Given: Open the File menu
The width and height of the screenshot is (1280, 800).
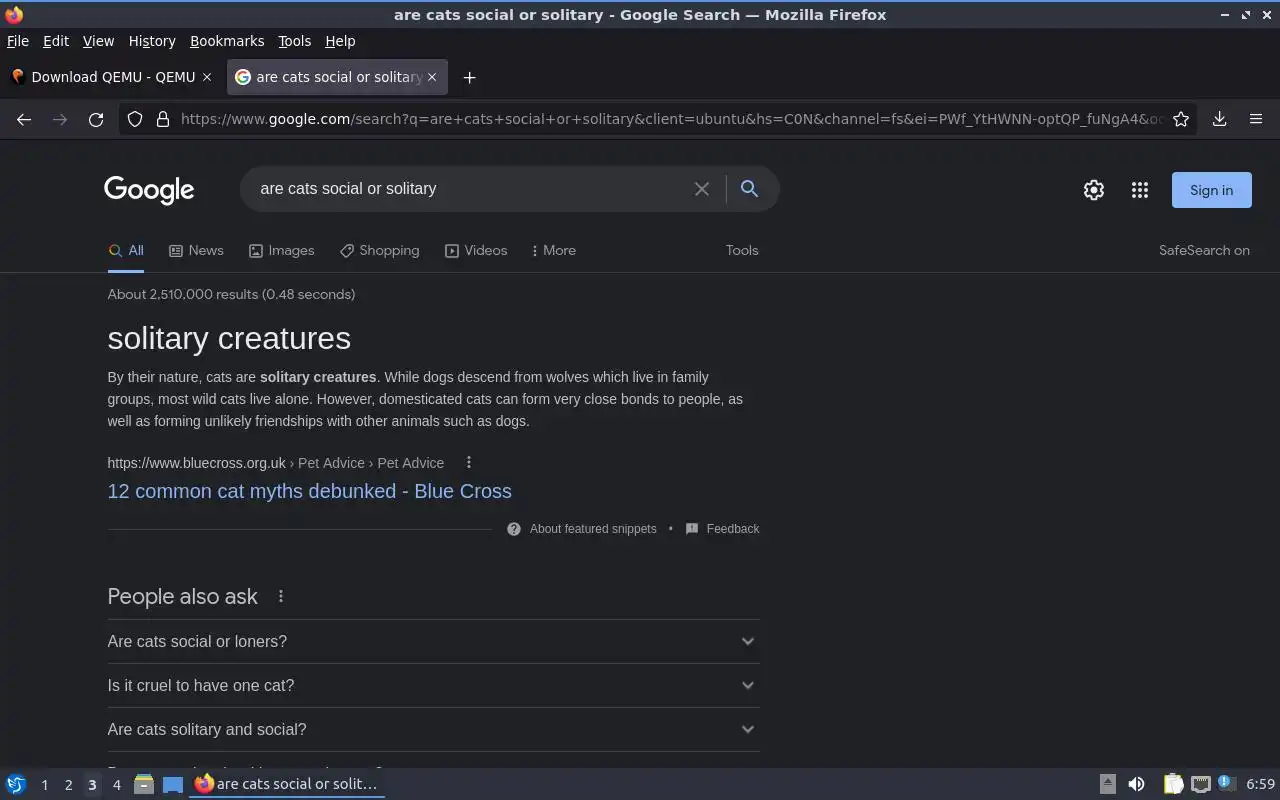Looking at the screenshot, I should [18, 41].
